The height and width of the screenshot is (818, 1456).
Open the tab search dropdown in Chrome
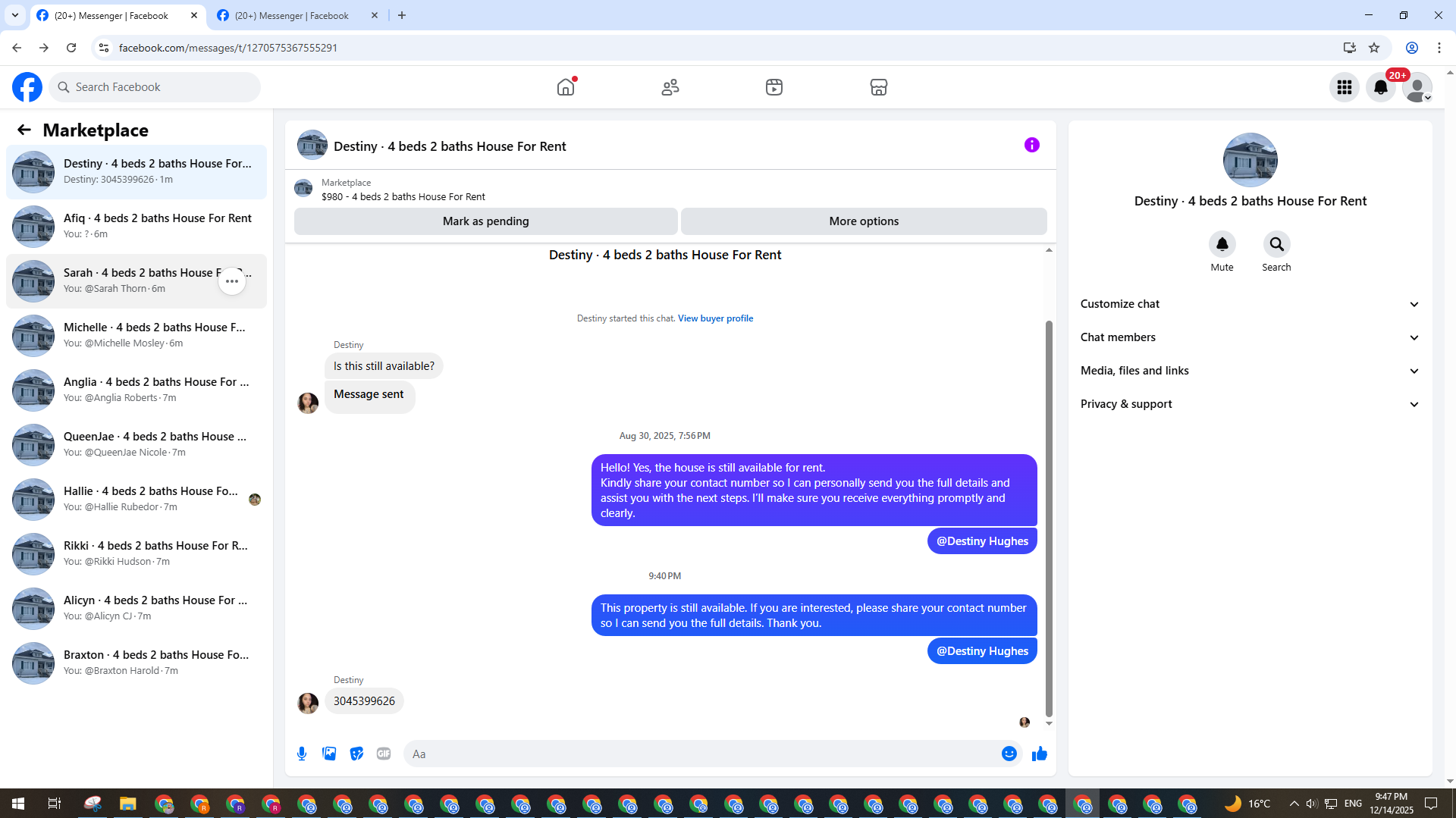coord(14,15)
